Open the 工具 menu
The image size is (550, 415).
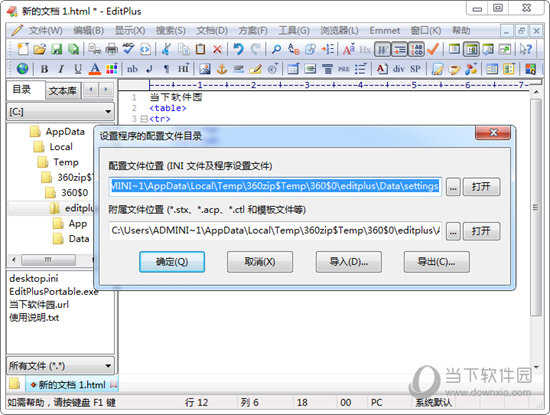point(294,31)
